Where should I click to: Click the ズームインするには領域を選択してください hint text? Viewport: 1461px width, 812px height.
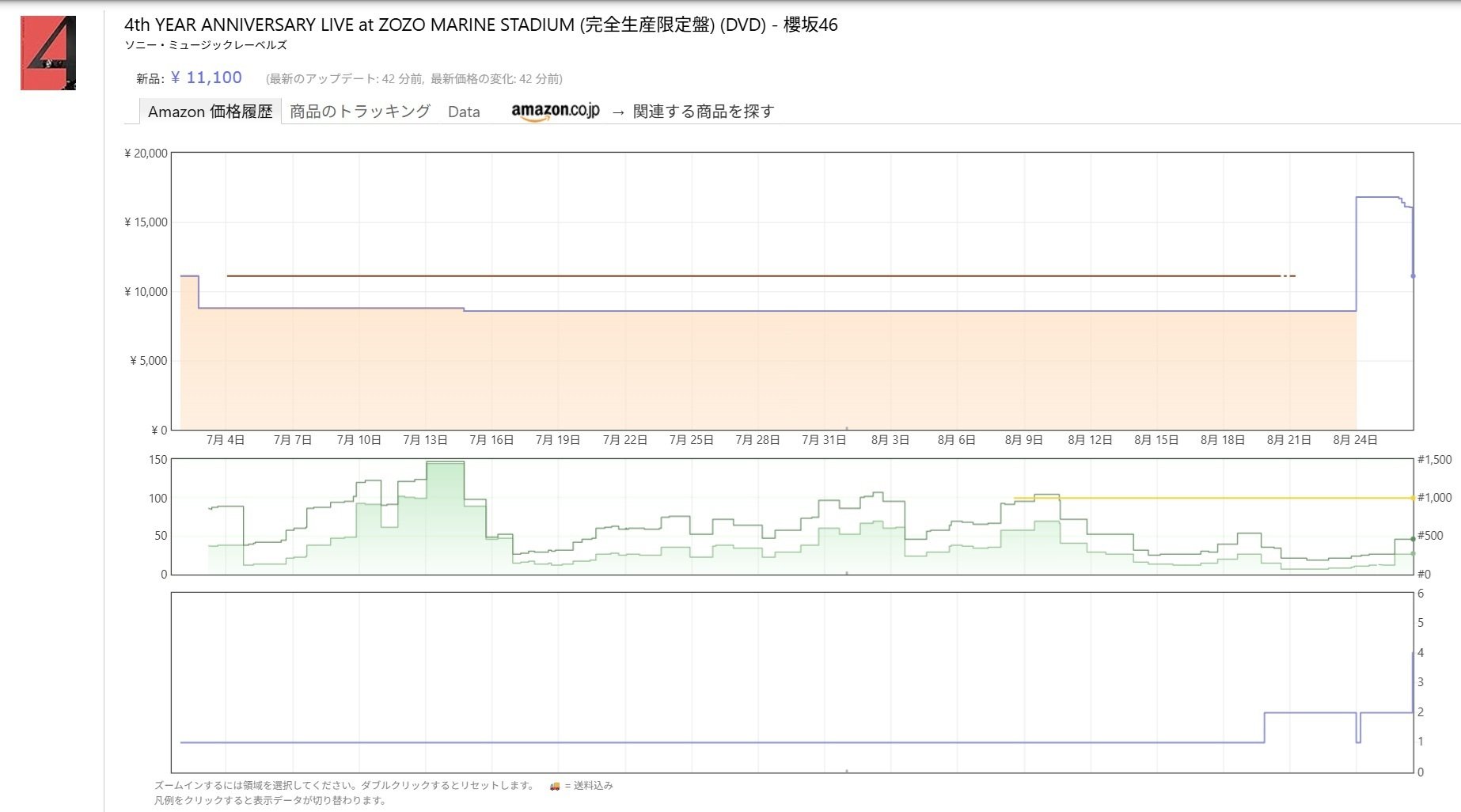tap(346, 786)
